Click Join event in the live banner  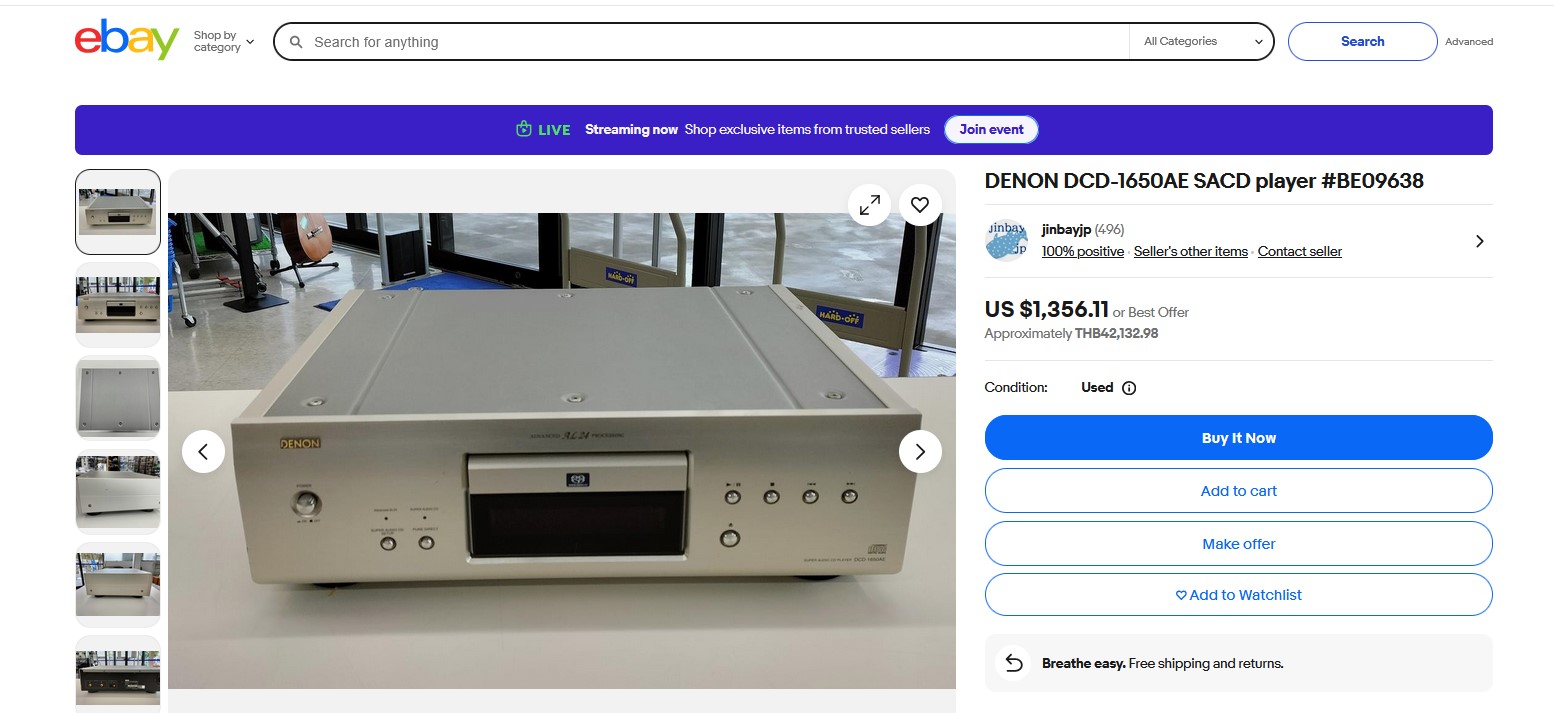click(x=991, y=130)
